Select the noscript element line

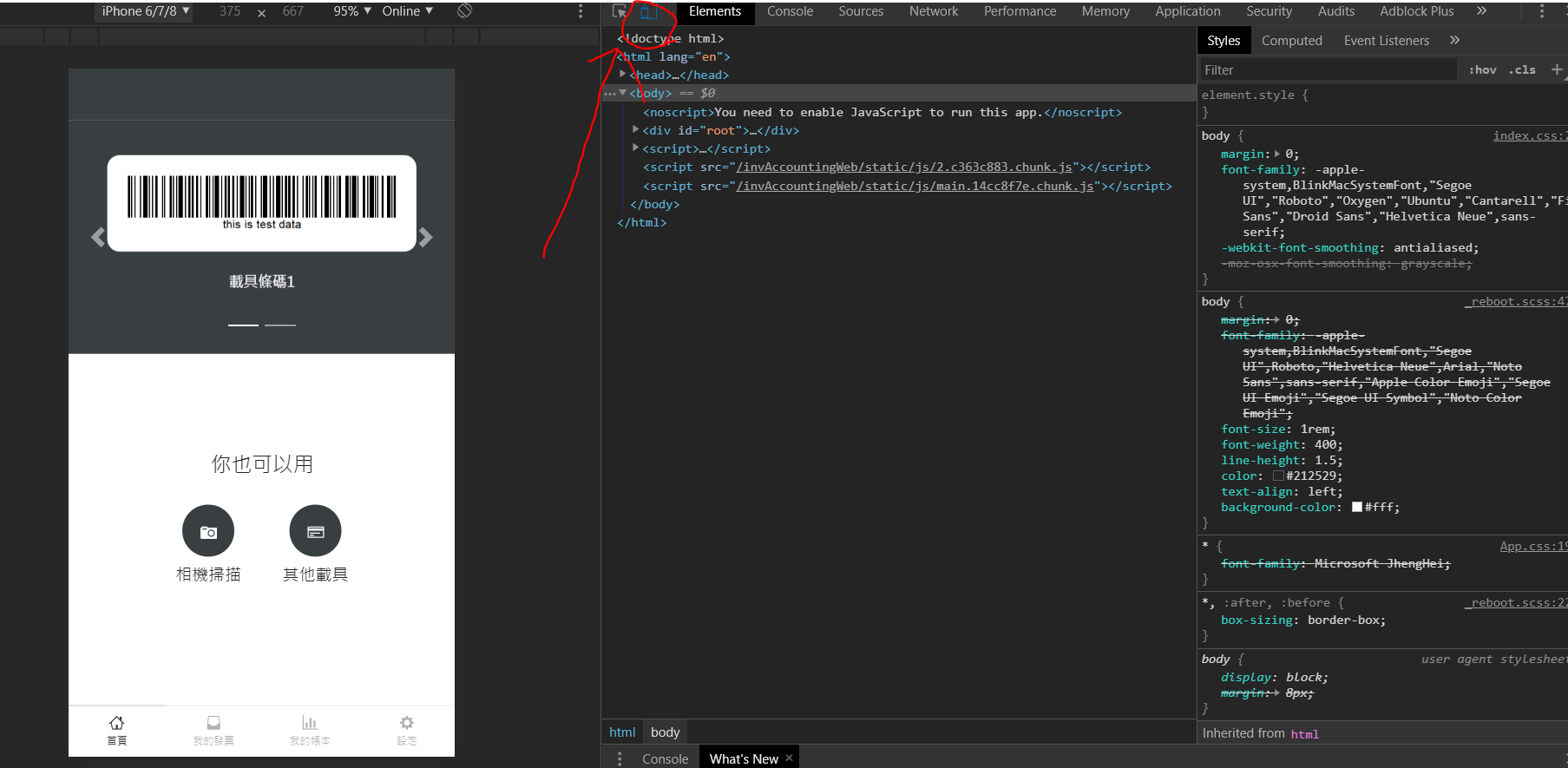pyautogui.click(x=882, y=112)
